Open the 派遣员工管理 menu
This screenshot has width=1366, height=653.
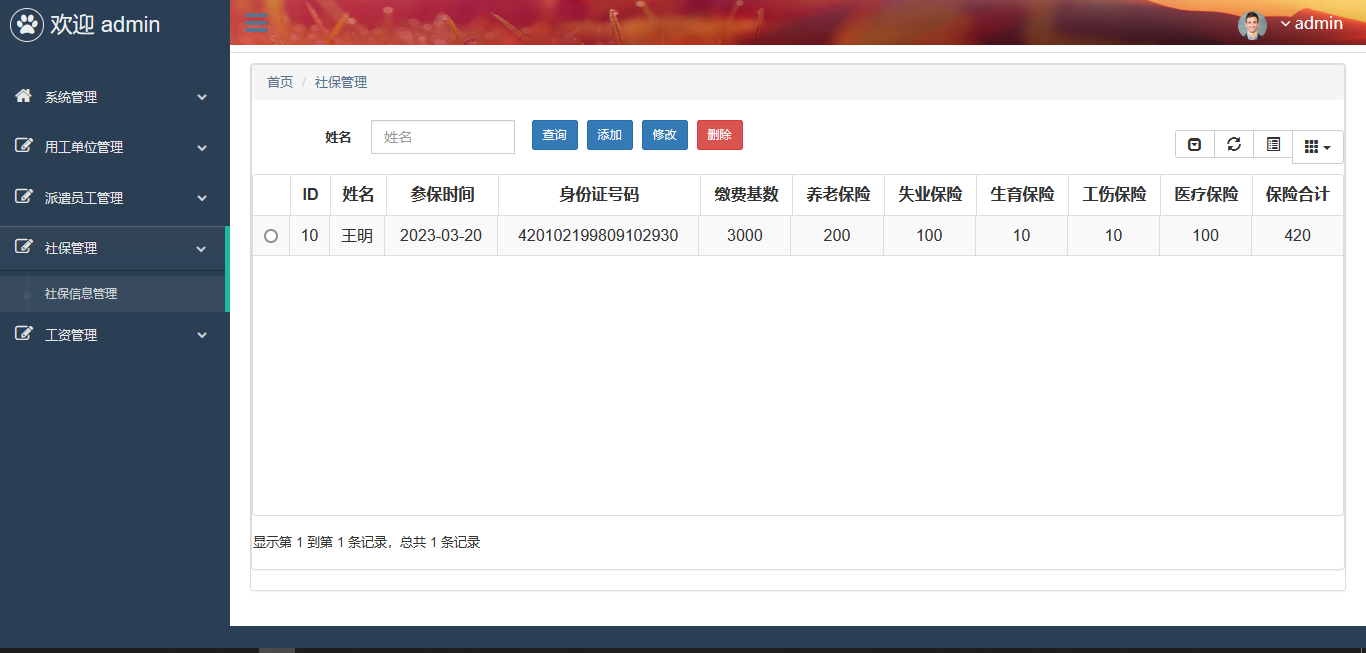point(114,198)
